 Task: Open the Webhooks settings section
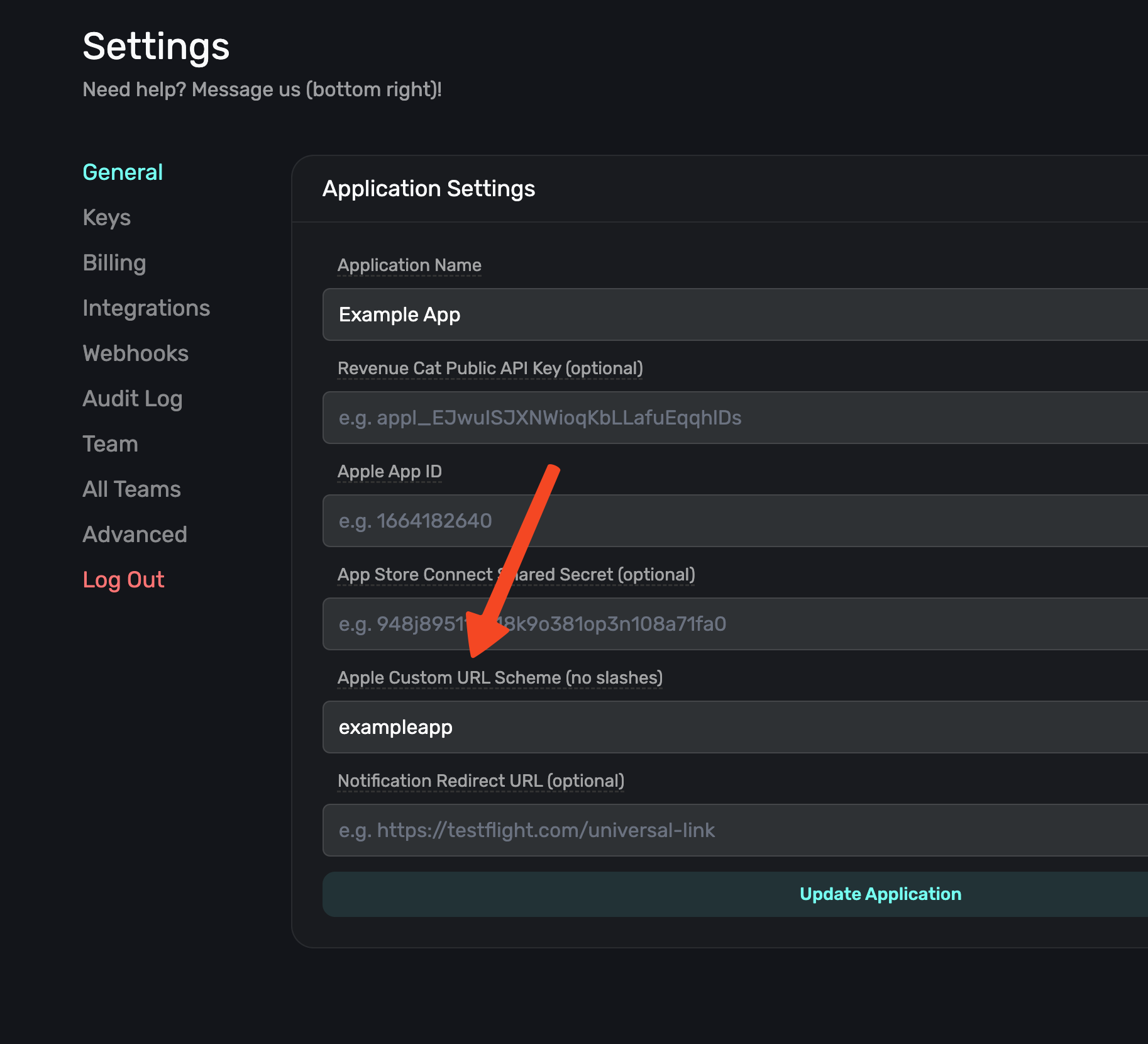click(135, 353)
